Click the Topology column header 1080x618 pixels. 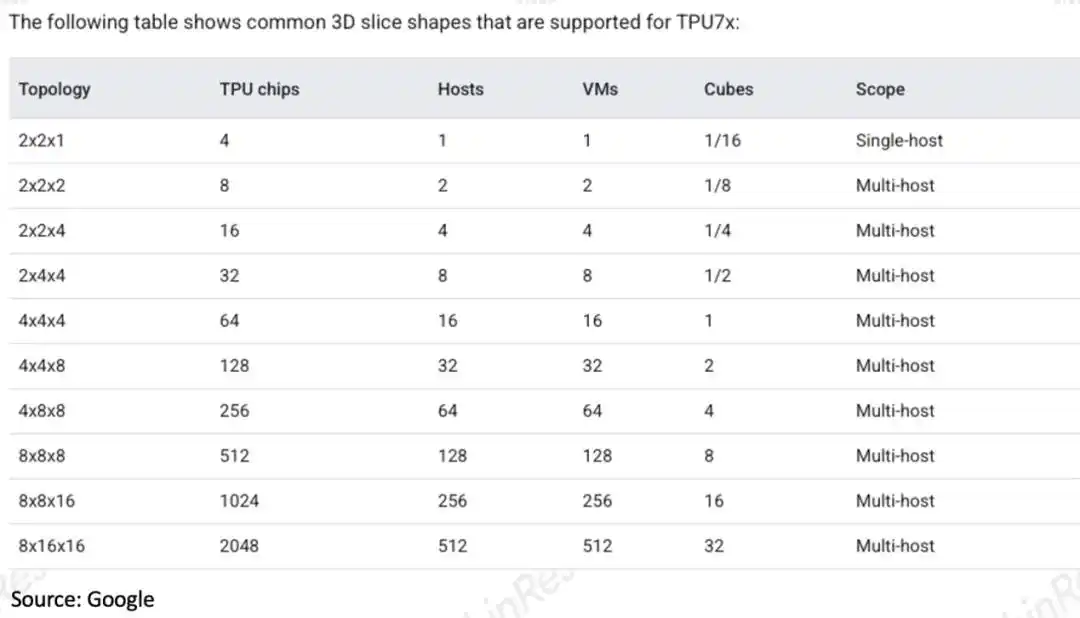(x=54, y=90)
